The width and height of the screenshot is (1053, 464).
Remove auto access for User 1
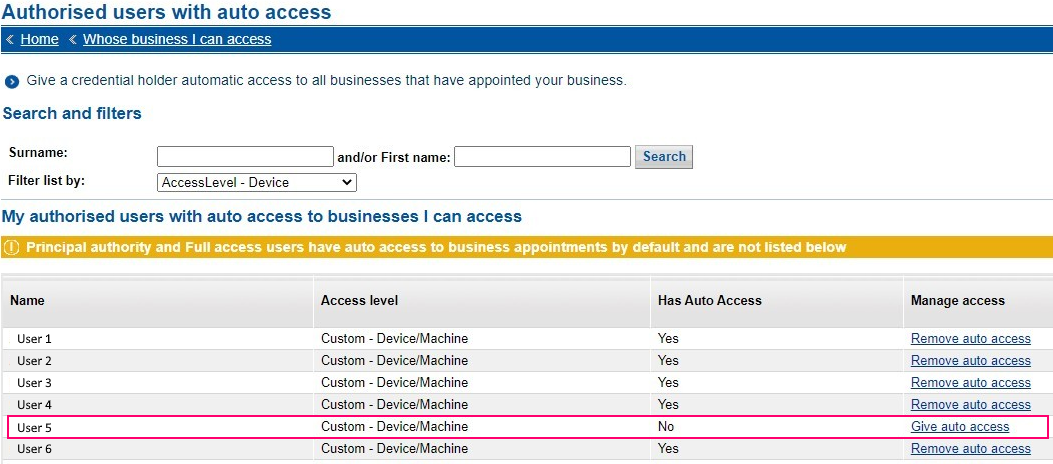[x=970, y=339]
